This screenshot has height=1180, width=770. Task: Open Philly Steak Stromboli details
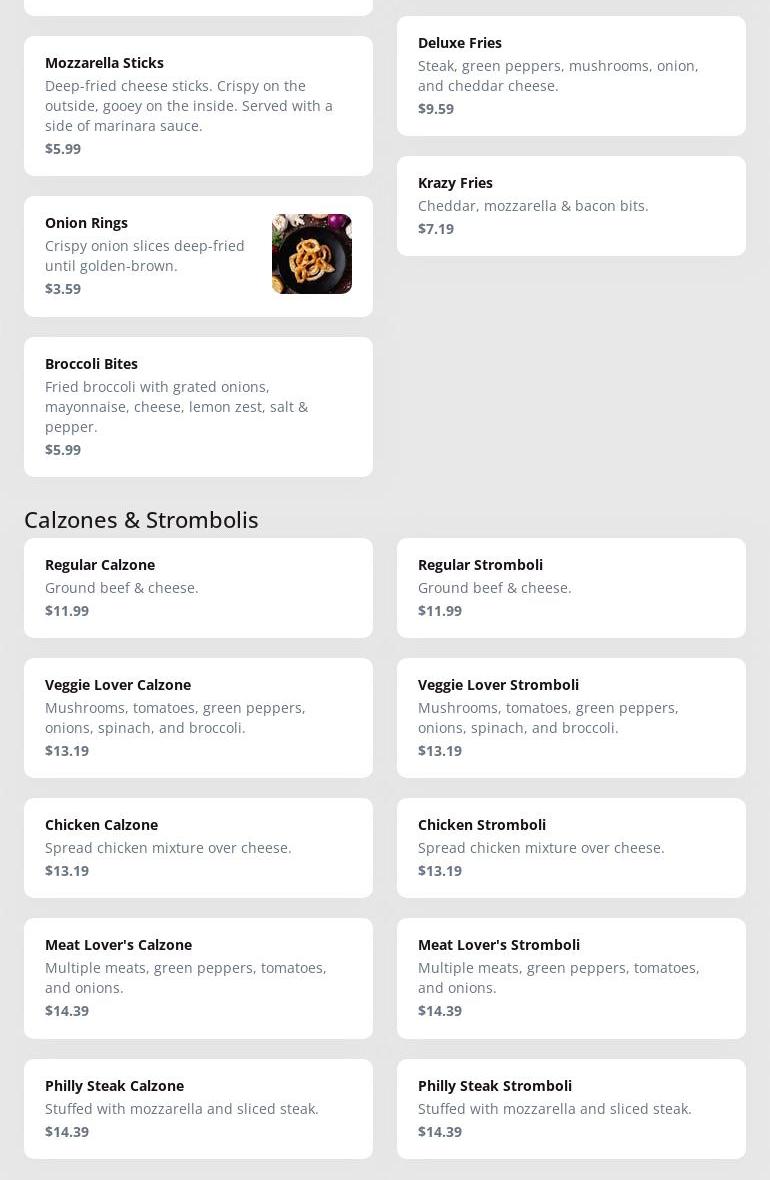click(x=571, y=1109)
